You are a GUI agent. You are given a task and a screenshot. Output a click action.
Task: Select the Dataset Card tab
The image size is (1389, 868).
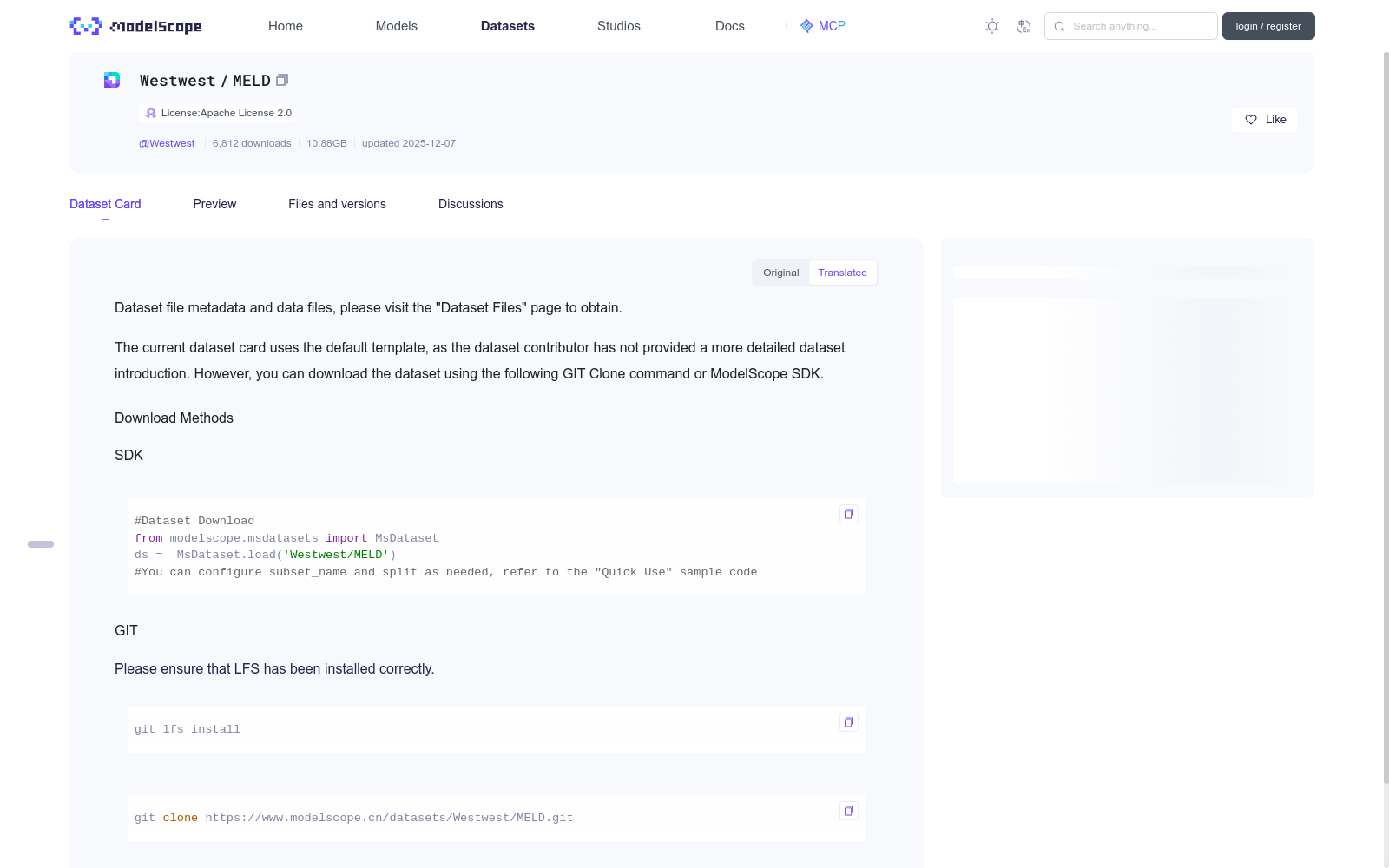(x=105, y=204)
